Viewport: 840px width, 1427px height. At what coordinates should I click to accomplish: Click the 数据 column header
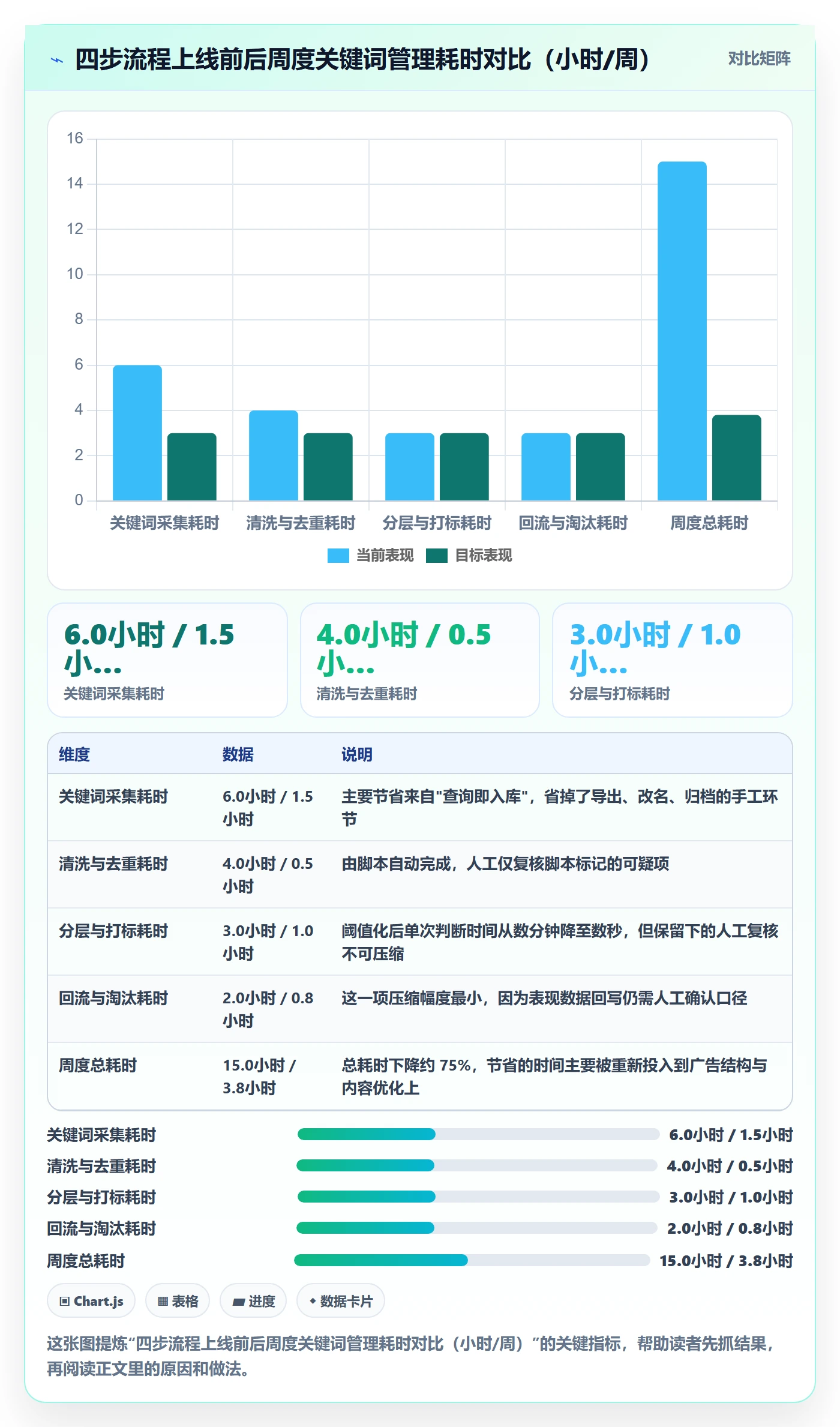click(238, 754)
